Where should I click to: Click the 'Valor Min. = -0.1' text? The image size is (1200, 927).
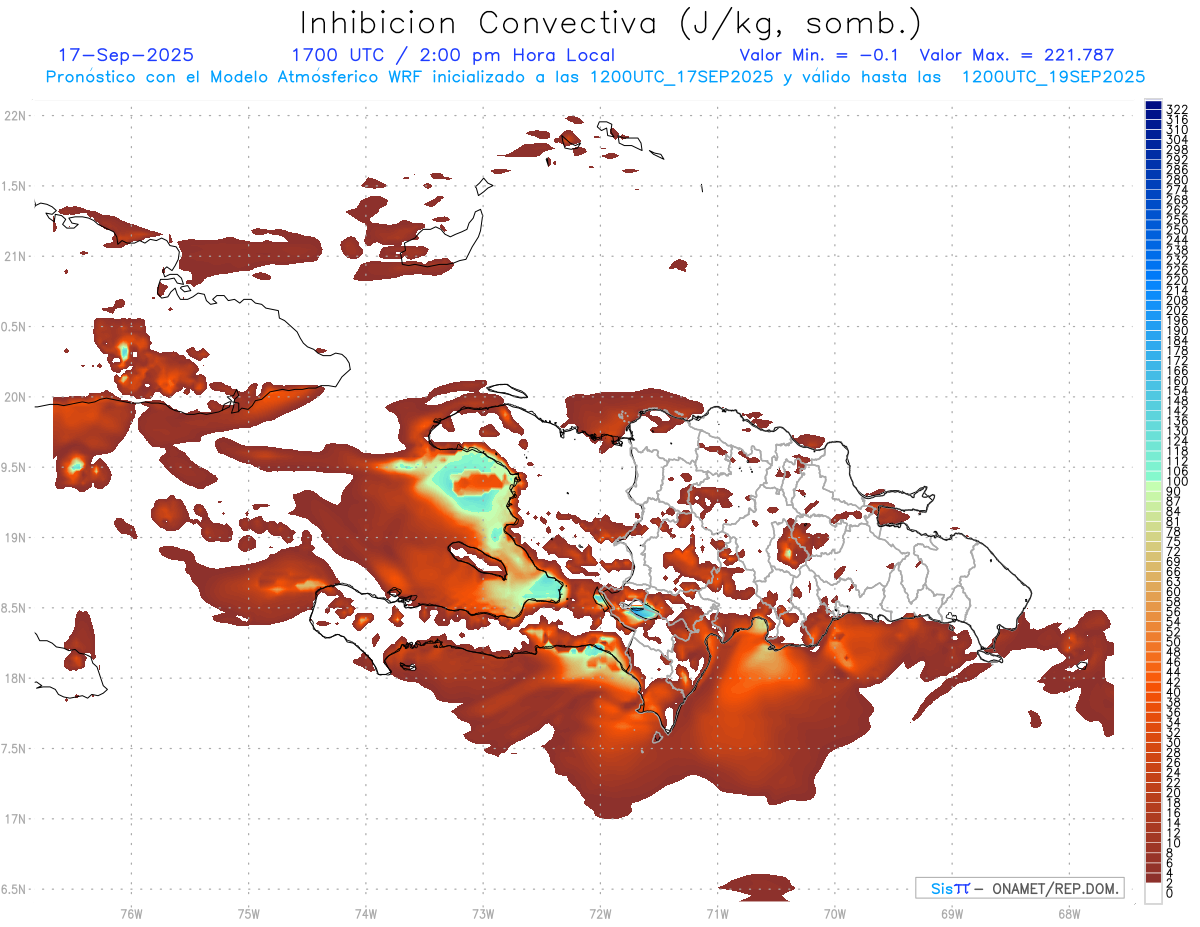(820, 55)
